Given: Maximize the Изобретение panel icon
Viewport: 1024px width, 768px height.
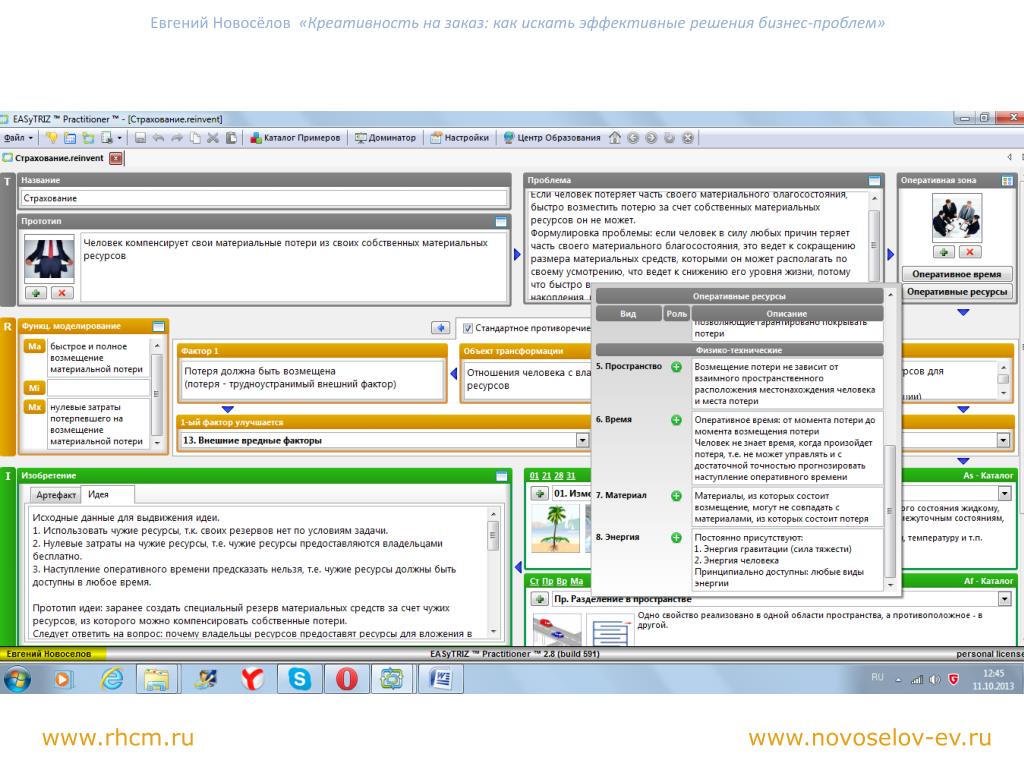Looking at the screenshot, I should pos(501,476).
